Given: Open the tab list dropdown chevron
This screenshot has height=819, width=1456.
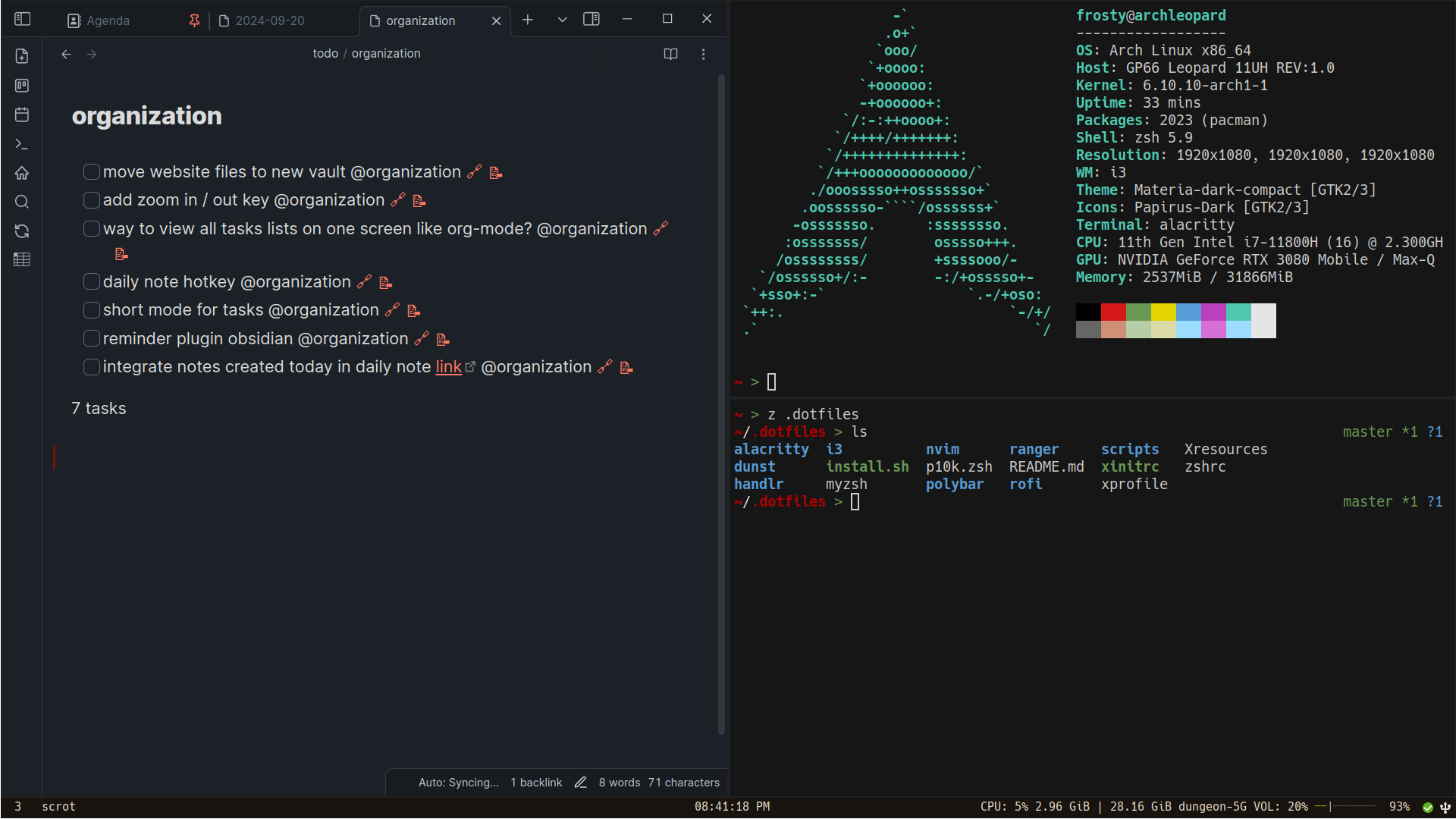Looking at the screenshot, I should click(562, 20).
